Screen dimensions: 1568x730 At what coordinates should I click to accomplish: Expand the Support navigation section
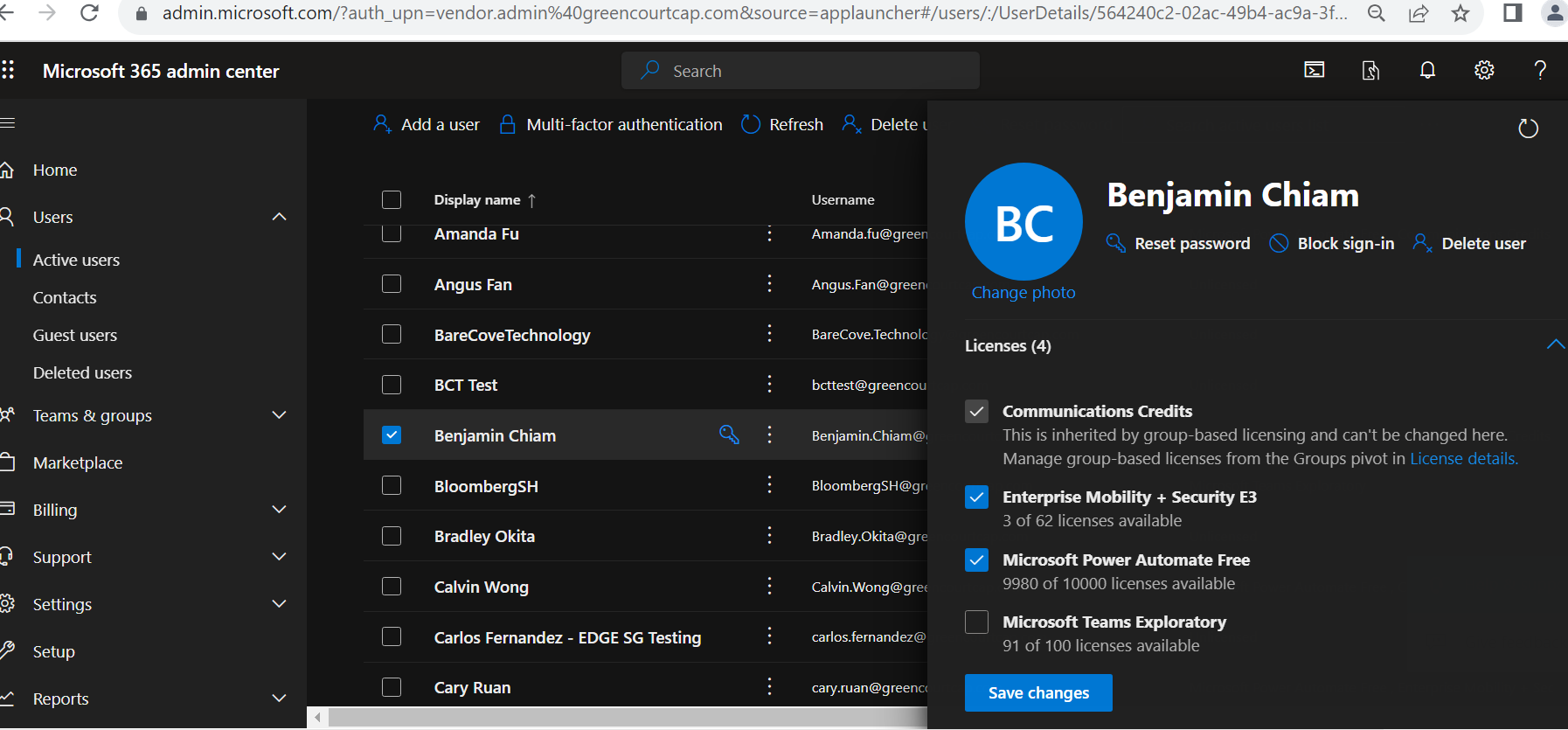[x=279, y=556]
